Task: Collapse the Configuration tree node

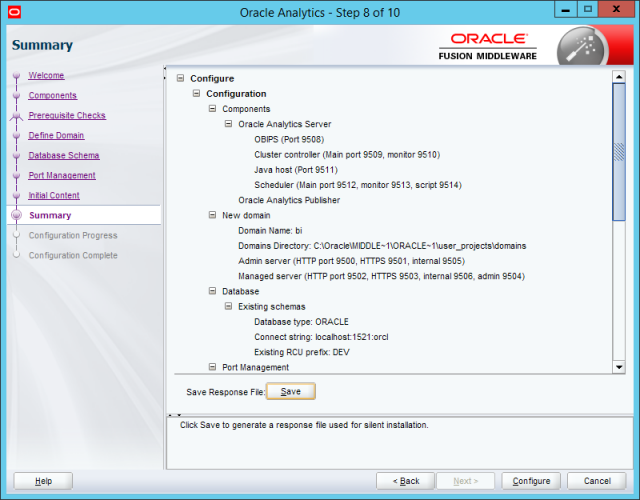Action: (x=196, y=93)
